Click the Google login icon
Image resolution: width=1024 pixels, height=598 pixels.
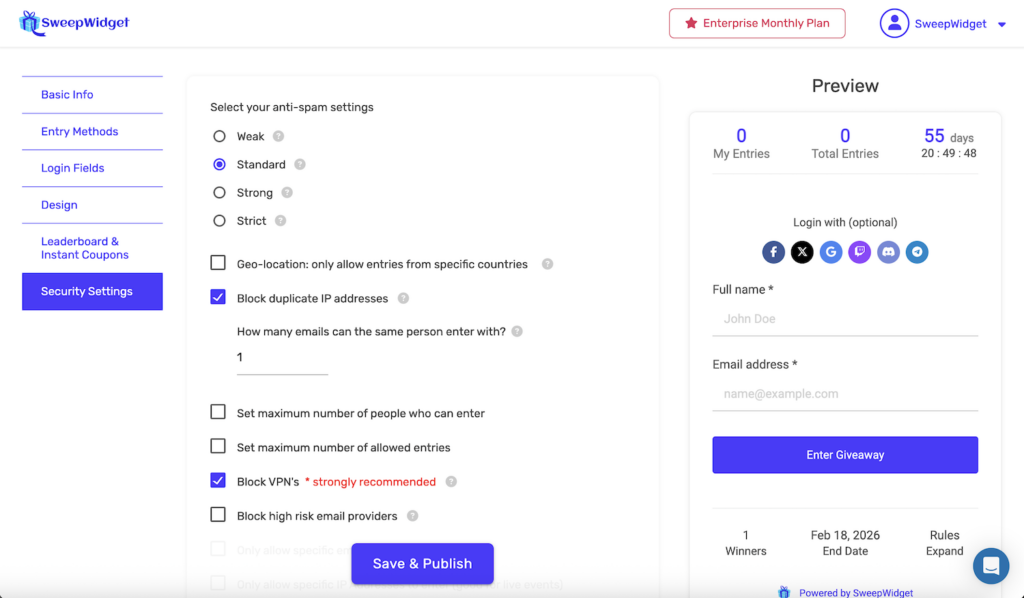pyautogui.click(x=830, y=252)
